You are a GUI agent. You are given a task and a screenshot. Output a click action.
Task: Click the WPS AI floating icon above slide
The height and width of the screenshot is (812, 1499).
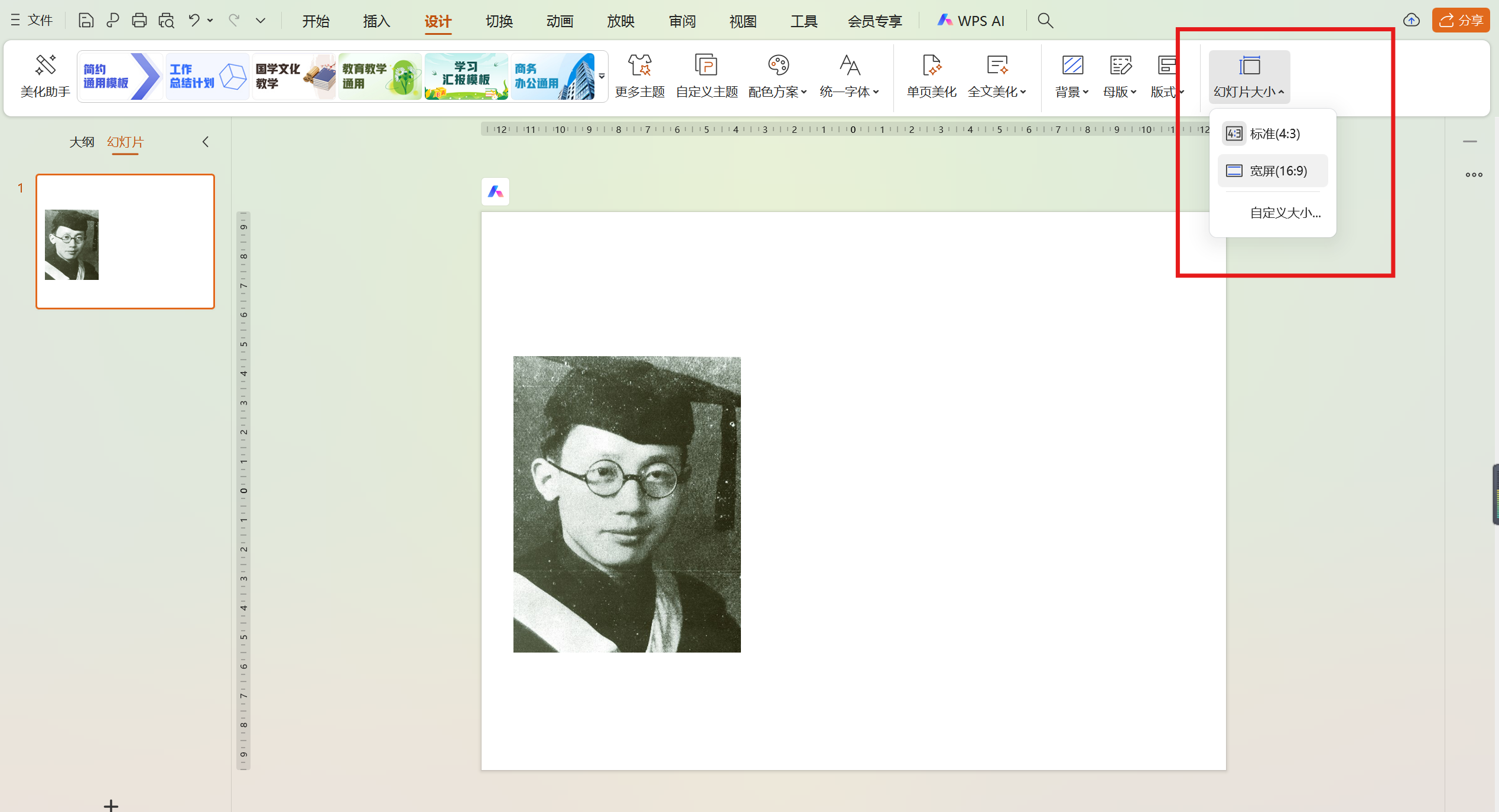(x=495, y=191)
